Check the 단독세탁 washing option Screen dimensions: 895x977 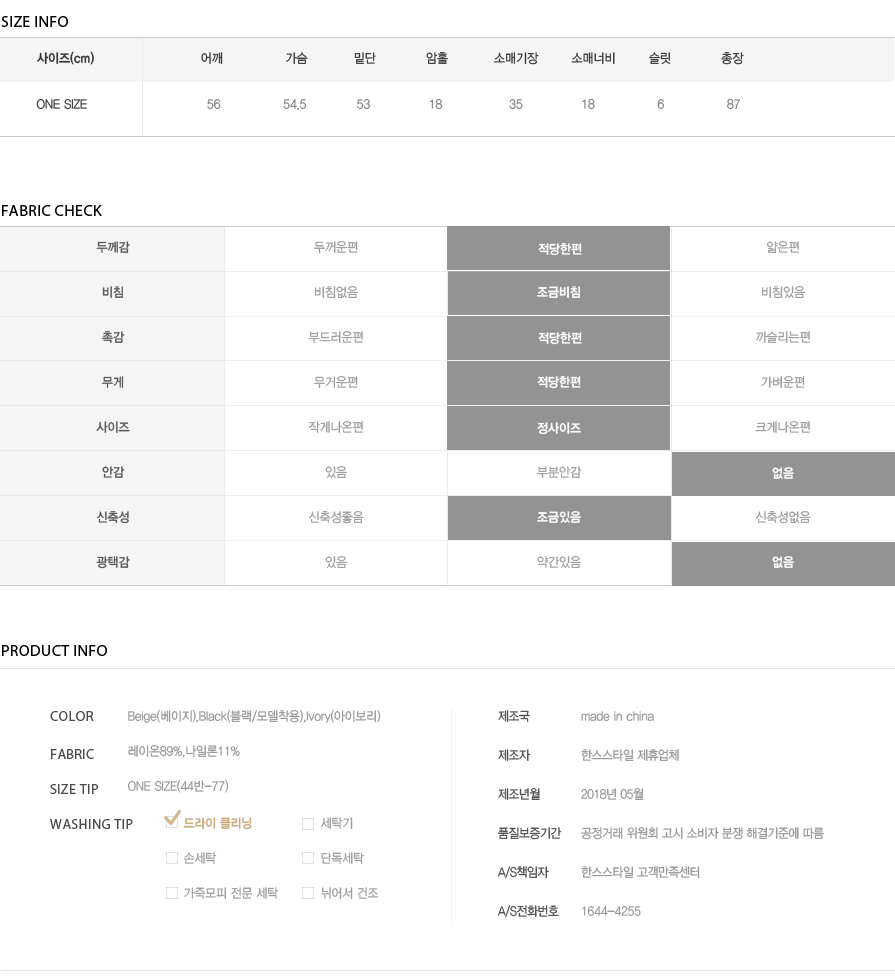308,858
